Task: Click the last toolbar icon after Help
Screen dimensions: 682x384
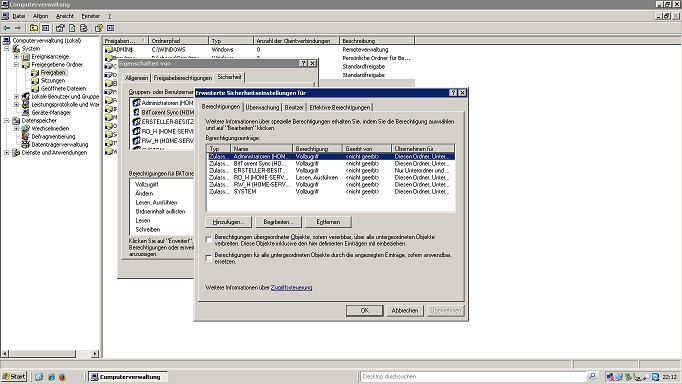Action: (x=110, y=28)
